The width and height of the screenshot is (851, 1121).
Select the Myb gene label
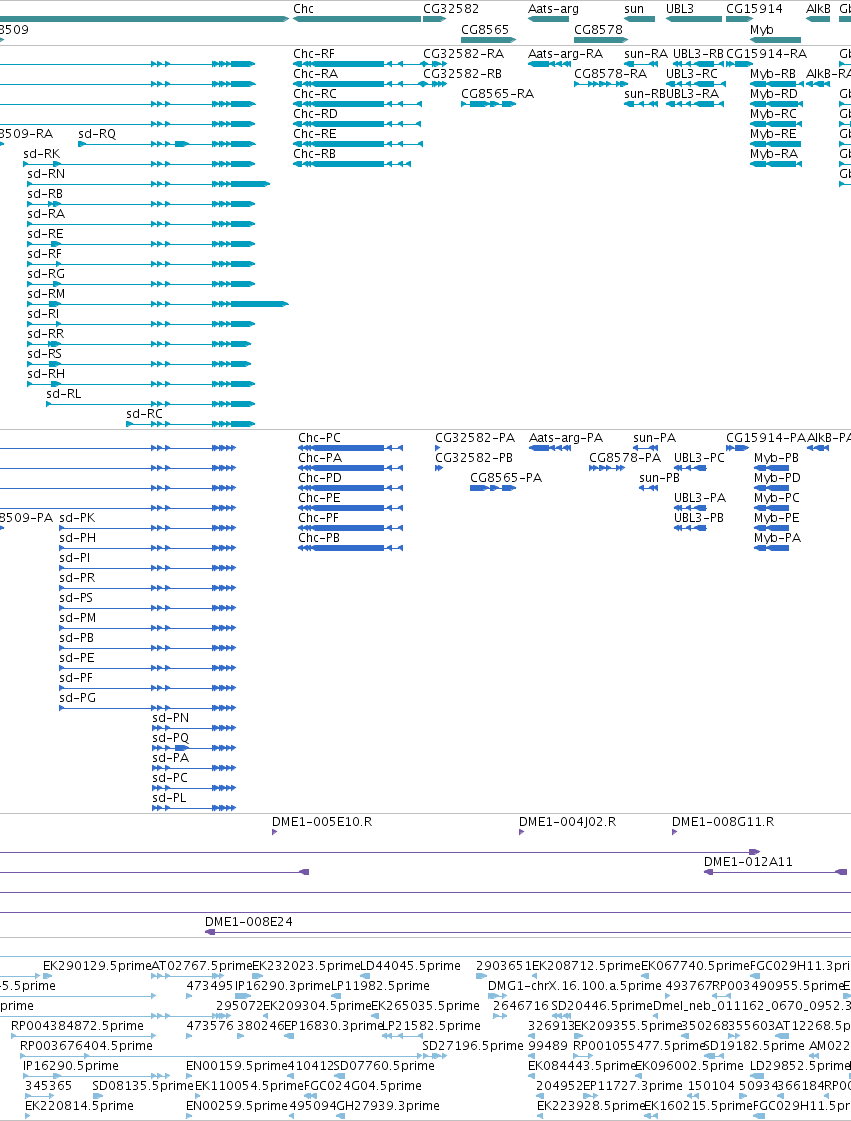762,29
